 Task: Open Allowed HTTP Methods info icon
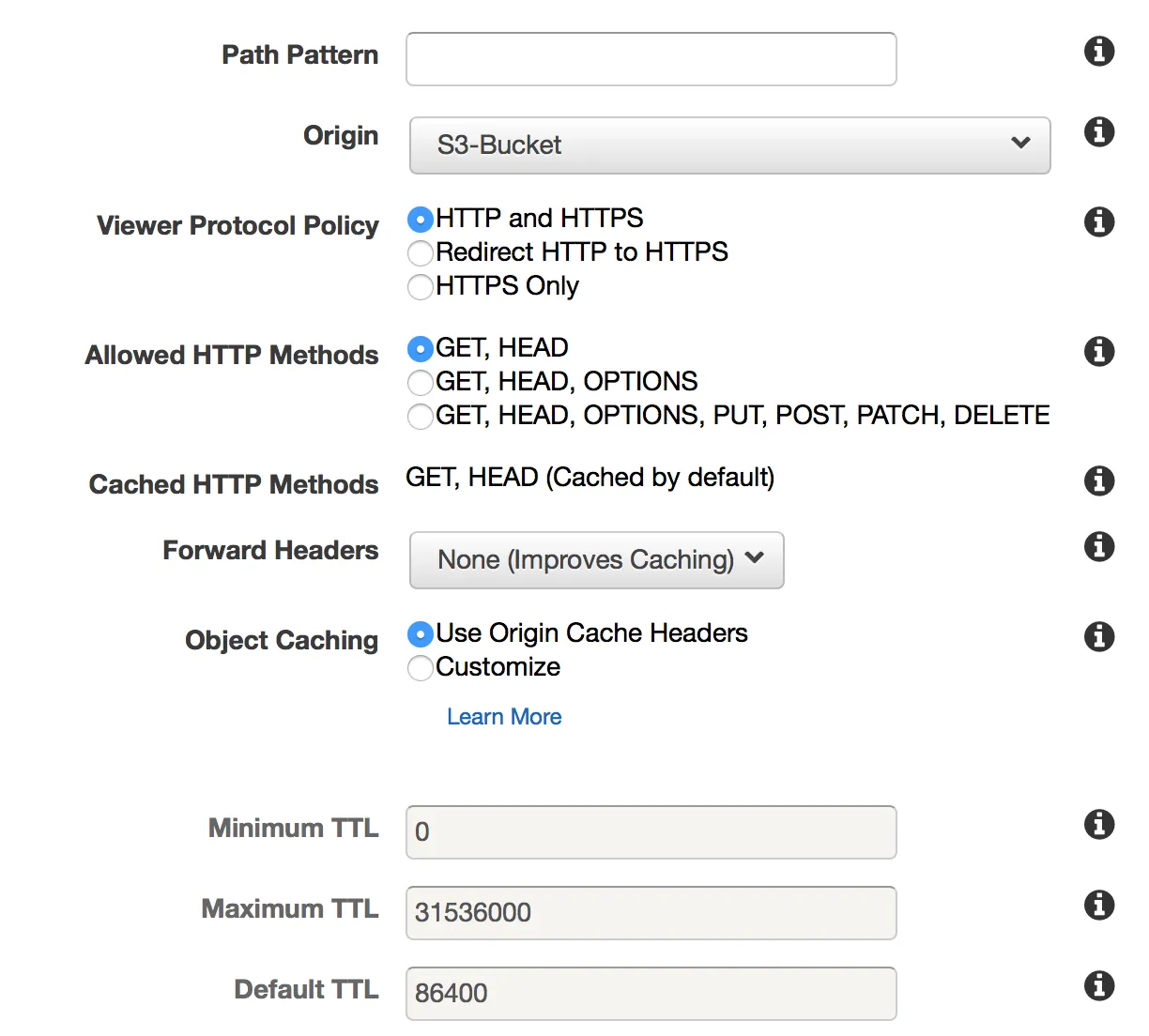[x=1098, y=351]
